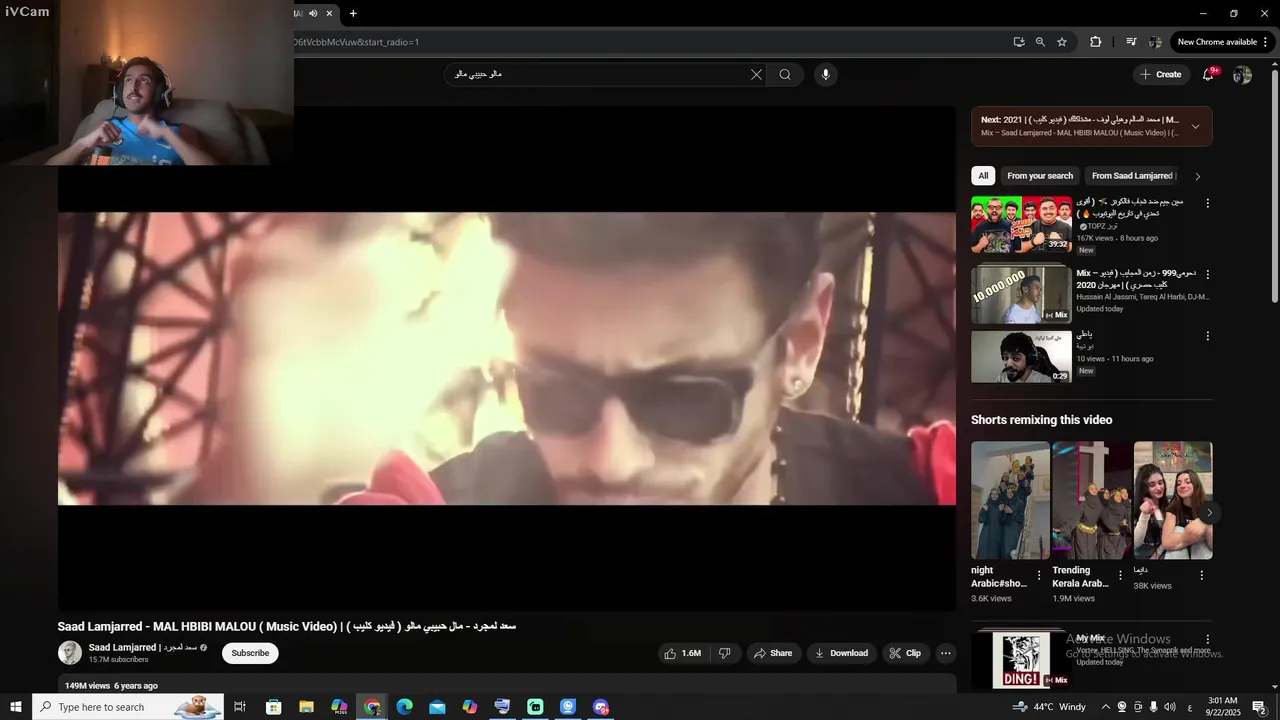Open Chrome media control icon
1280x720 pixels.
[1131, 42]
